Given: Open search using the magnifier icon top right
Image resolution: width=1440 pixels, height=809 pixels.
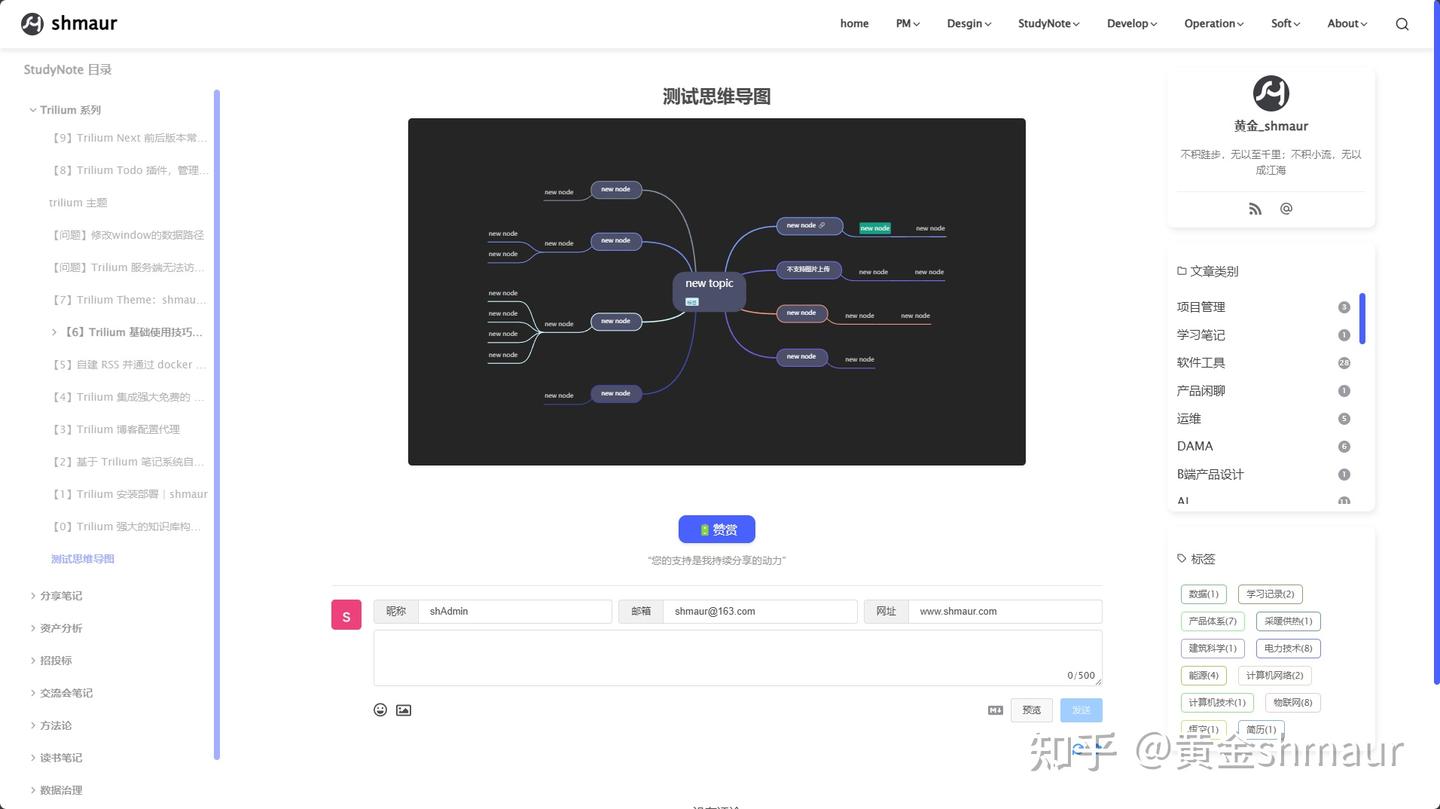Looking at the screenshot, I should [x=1401, y=23].
